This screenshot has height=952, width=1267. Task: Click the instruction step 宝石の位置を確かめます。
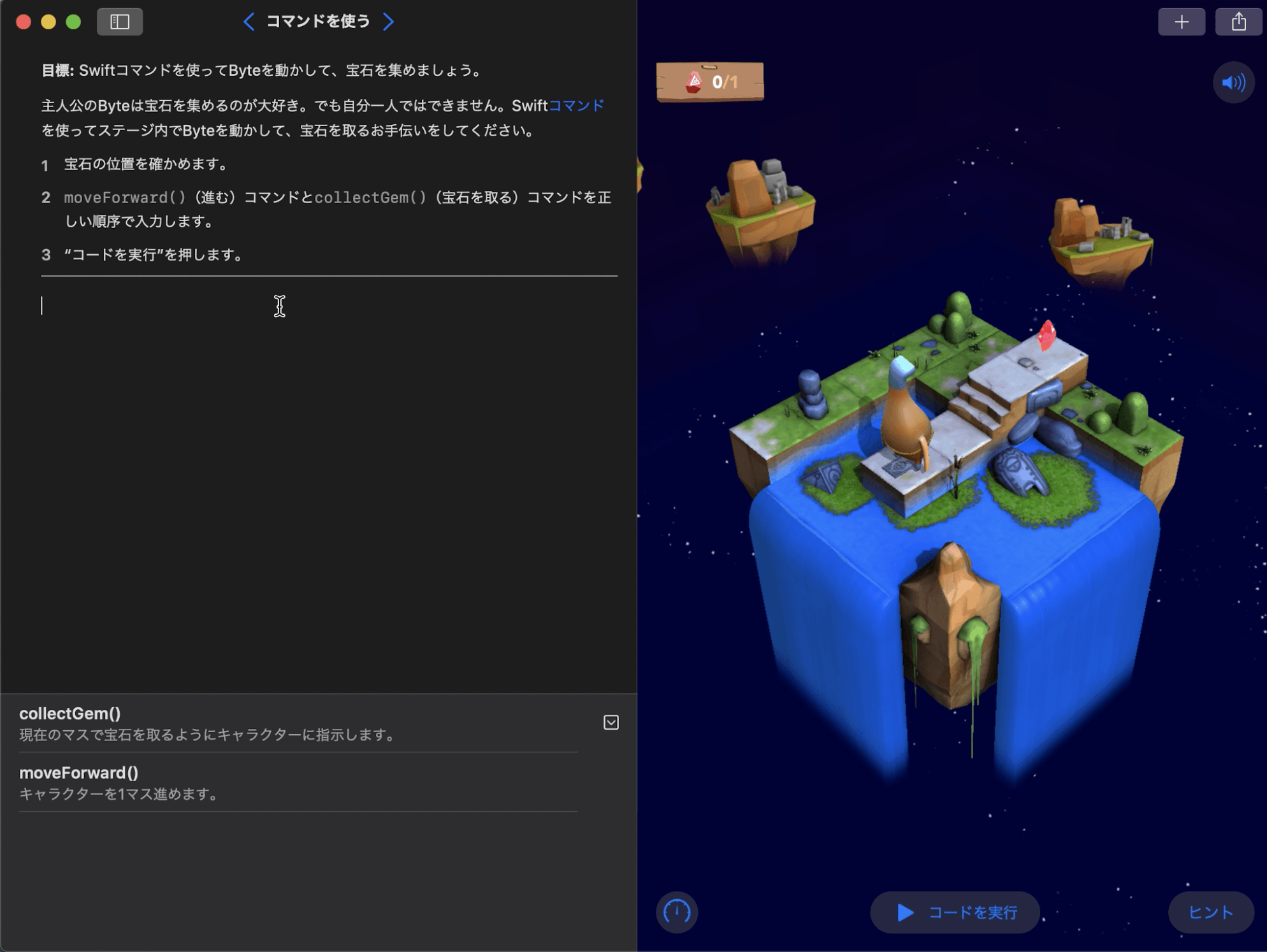[x=148, y=164]
